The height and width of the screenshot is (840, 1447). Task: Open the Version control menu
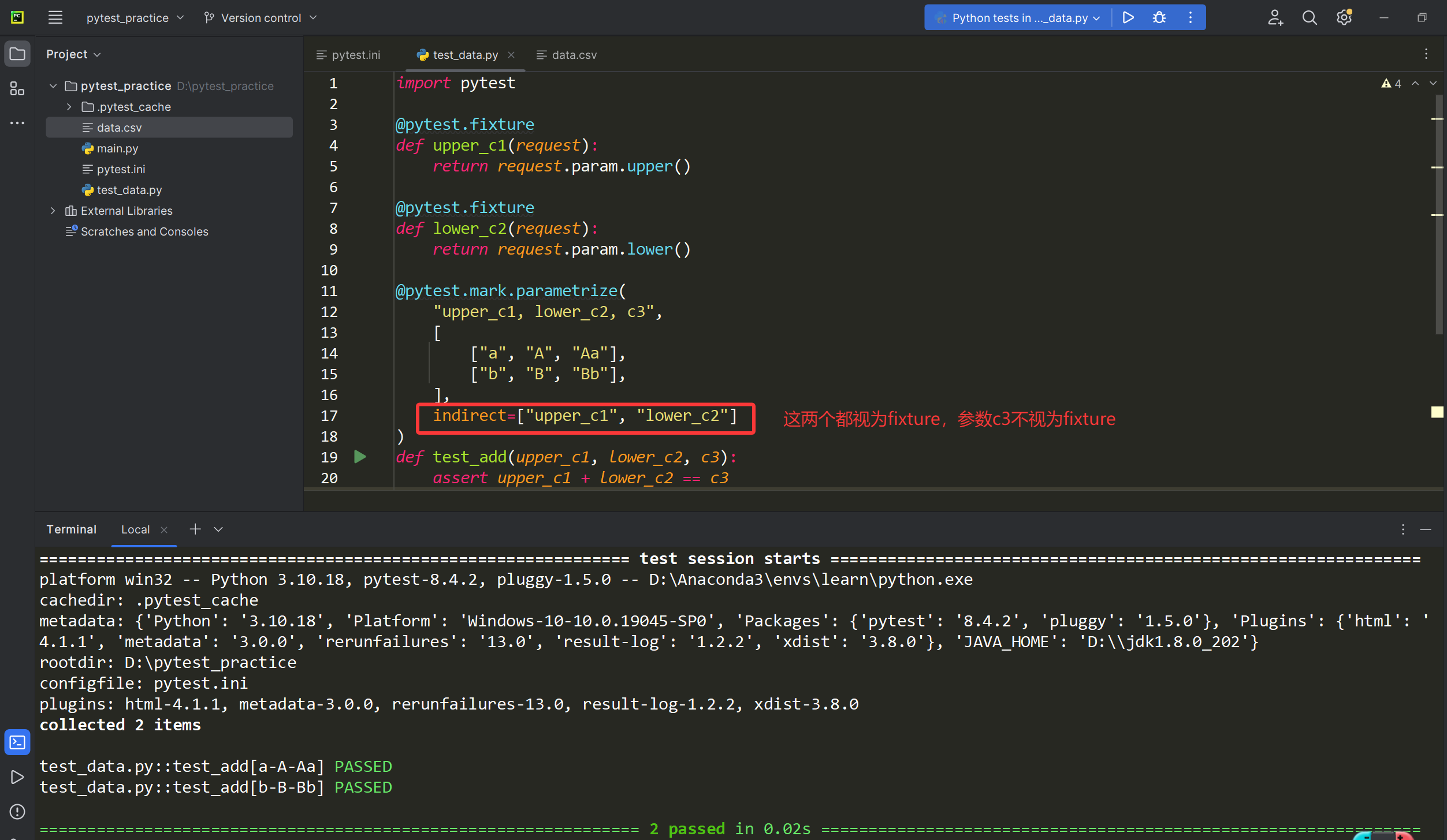pyautogui.click(x=261, y=18)
